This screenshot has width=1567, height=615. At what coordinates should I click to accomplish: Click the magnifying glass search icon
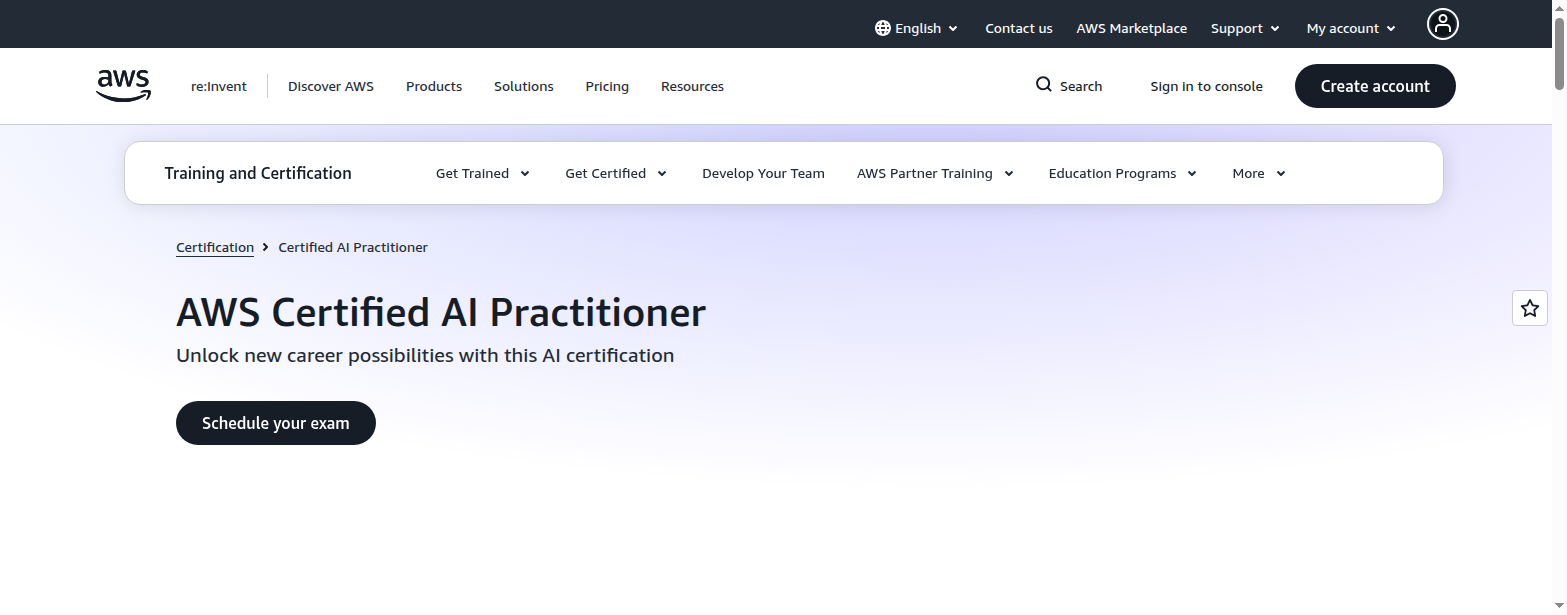(1043, 85)
